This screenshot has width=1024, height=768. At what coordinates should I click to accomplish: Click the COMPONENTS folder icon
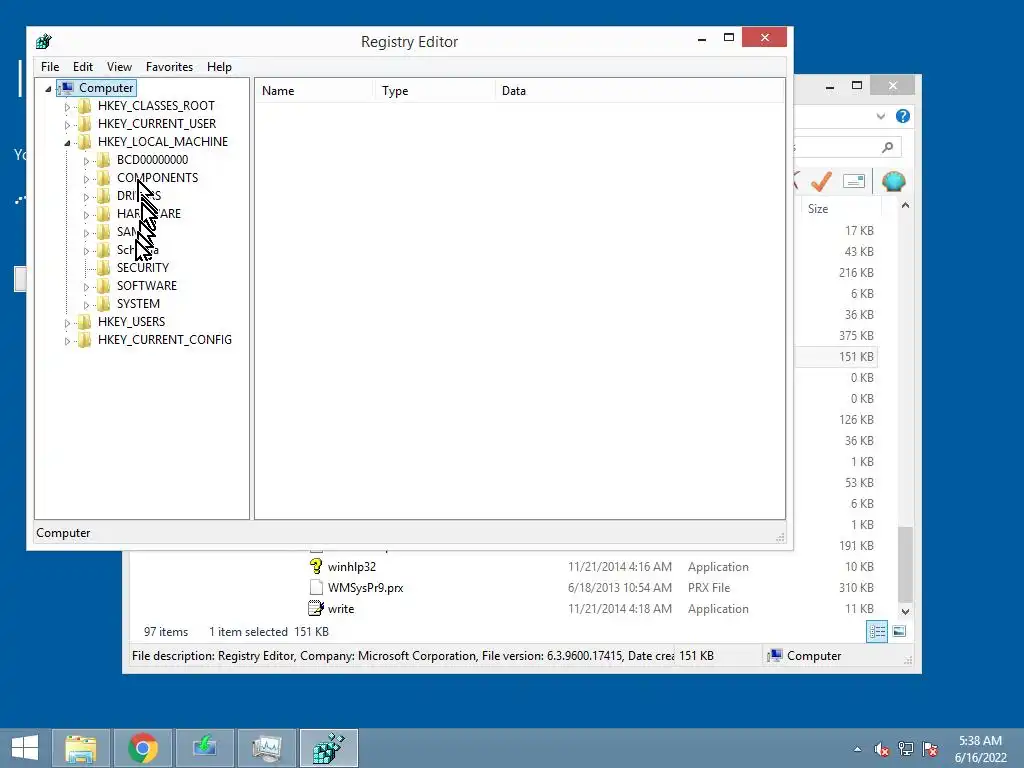(103, 178)
